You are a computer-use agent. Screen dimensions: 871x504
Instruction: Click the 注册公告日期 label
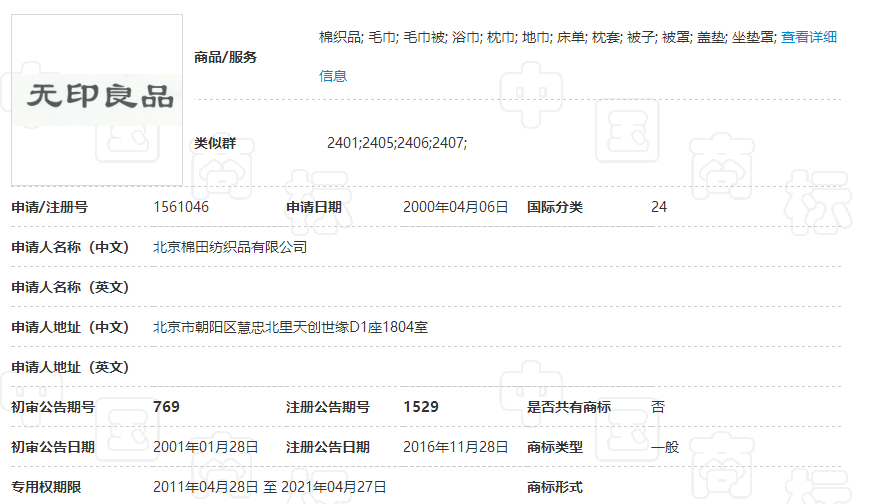pyautogui.click(x=328, y=447)
